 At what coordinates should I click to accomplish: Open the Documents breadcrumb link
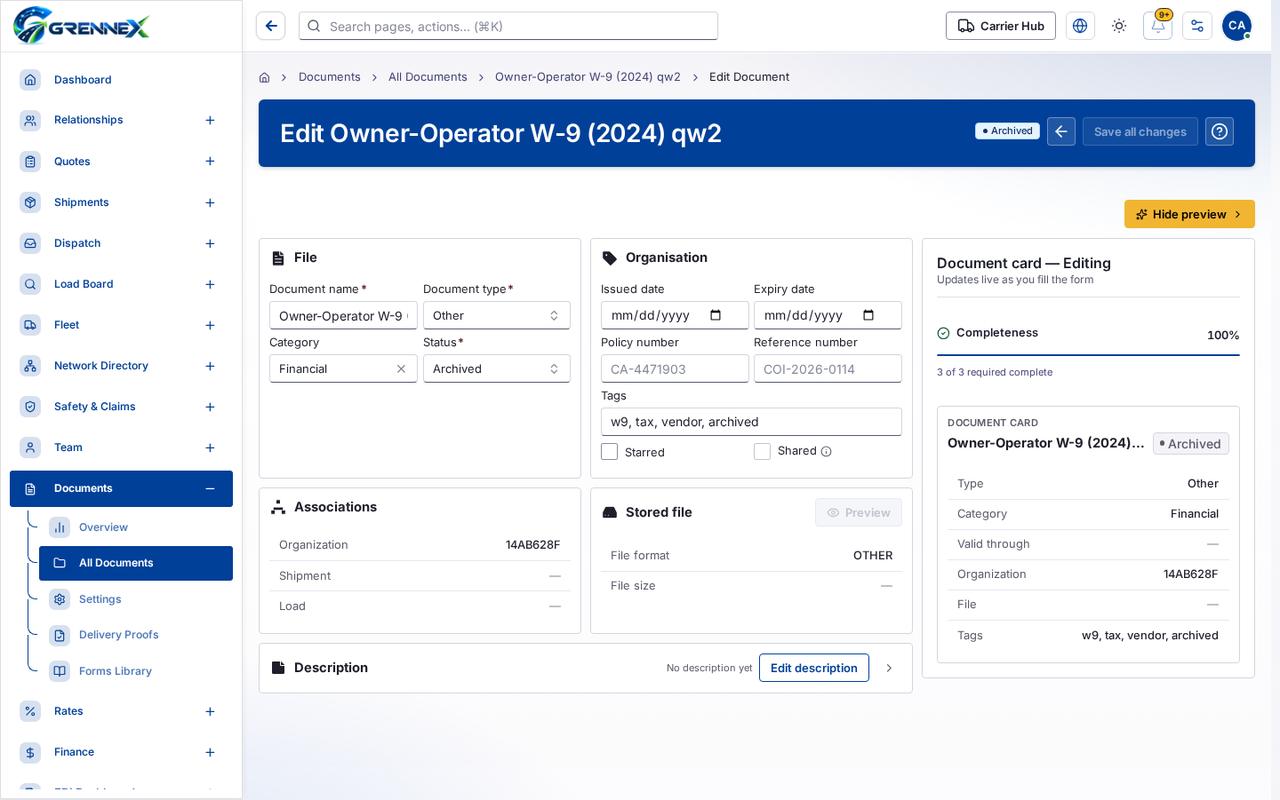click(x=329, y=77)
